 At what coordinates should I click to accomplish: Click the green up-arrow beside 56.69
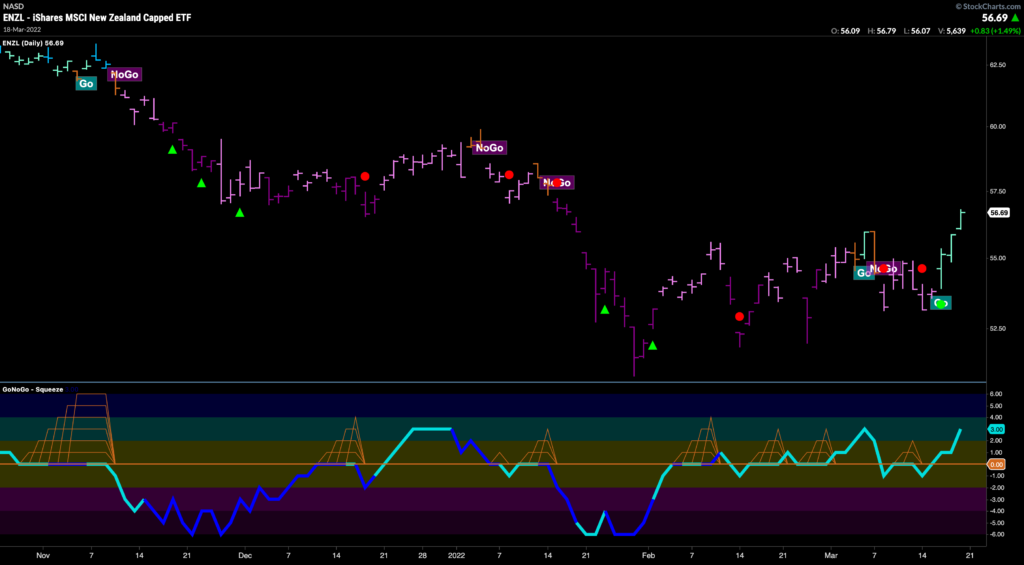tap(1016, 18)
